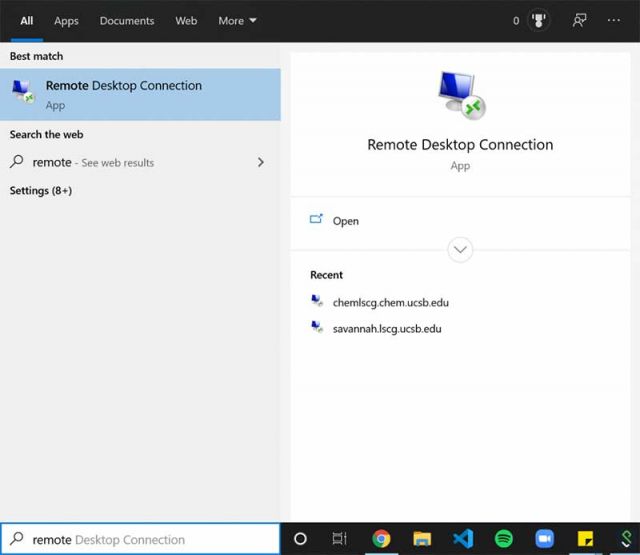Click in the taskbar search box
The height and width of the screenshot is (555, 640).
pyautogui.click(x=140, y=539)
